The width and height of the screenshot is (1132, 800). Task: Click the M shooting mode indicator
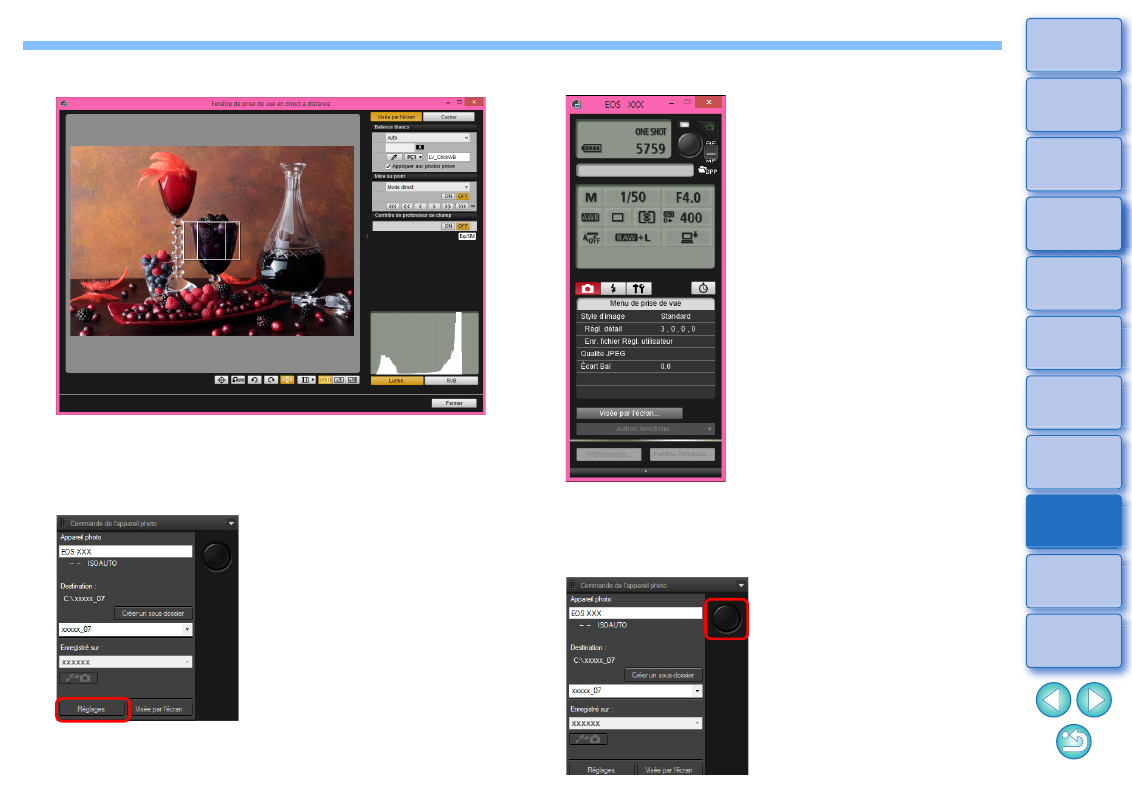pos(591,197)
